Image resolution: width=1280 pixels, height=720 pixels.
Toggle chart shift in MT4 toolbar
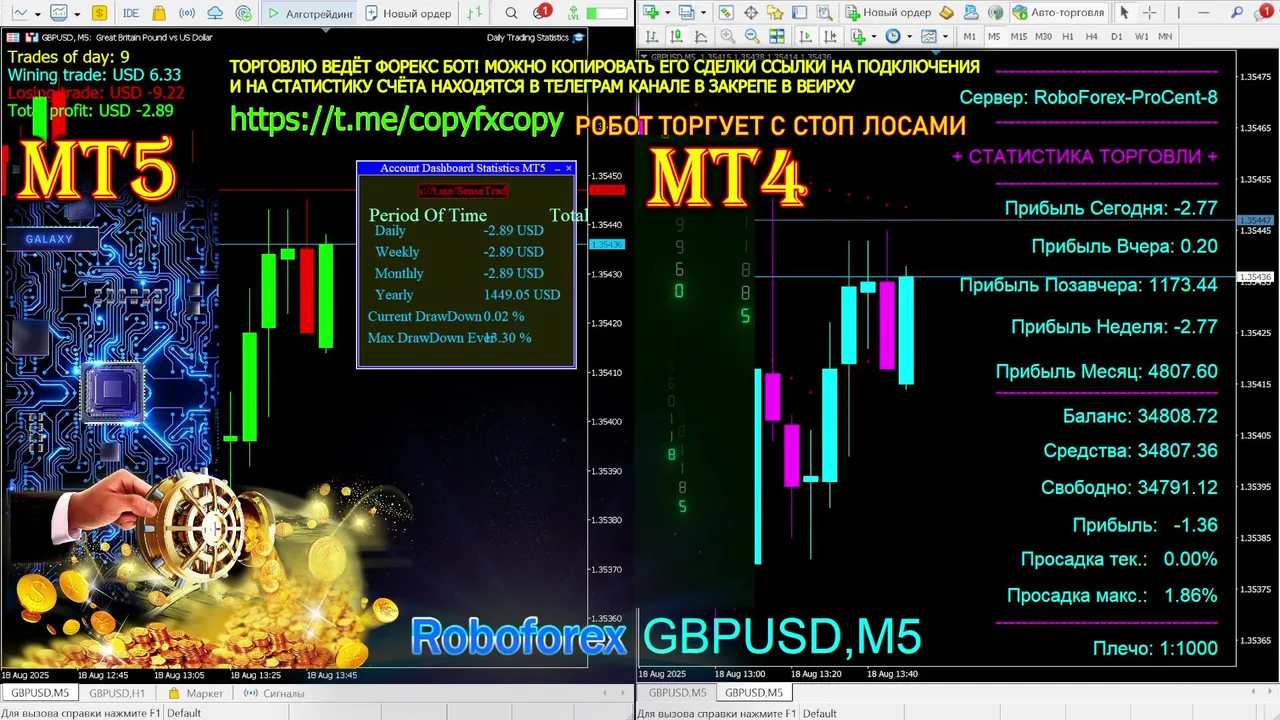click(x=830, y=36)
